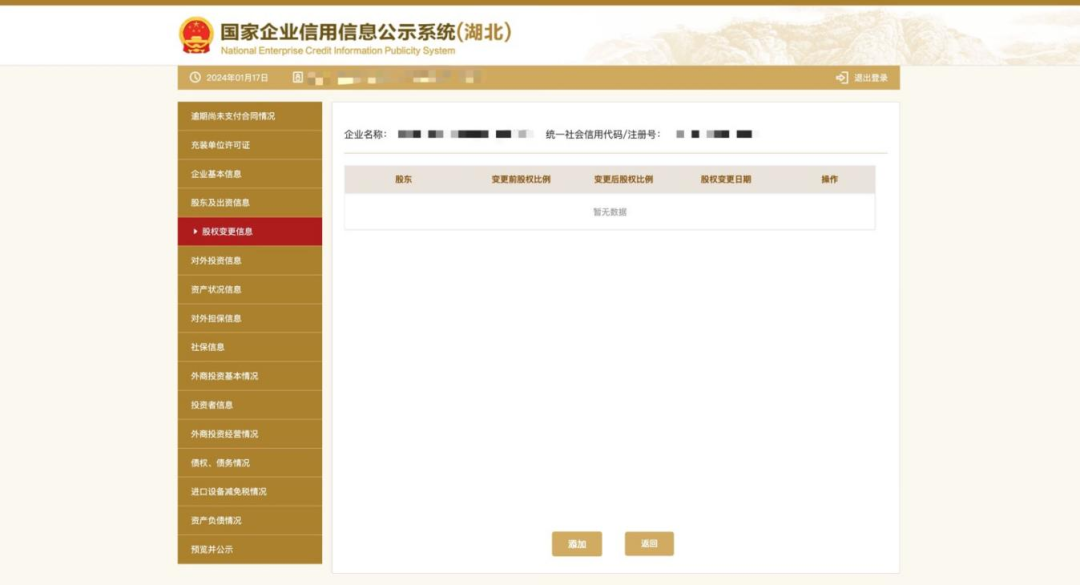Click the 股权变更日期 column header
The width and height of the screenshot is (1080, 585).
pos(725,180)
